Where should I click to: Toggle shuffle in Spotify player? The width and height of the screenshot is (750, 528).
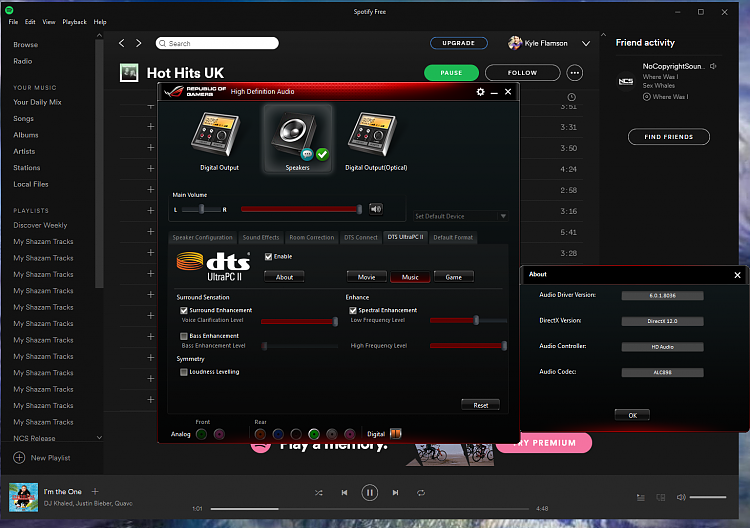coord(319,493)
